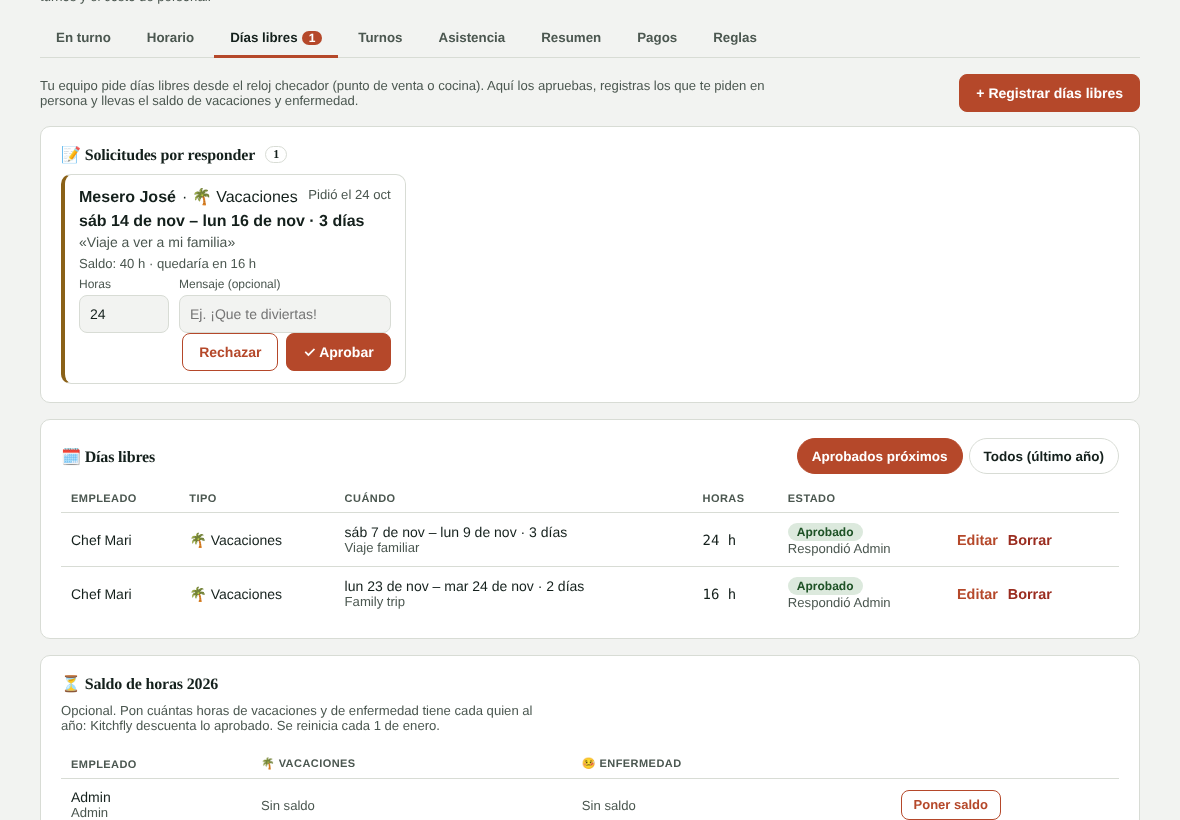Go to the Turnos tab

380,38
